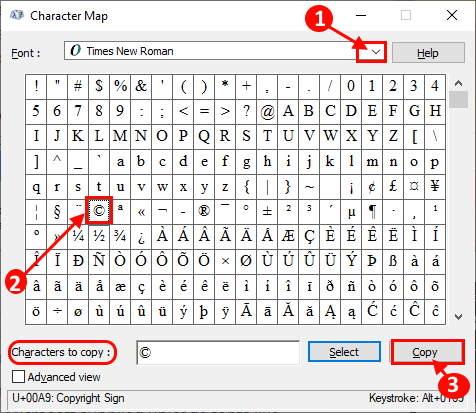The image size is (476, 413).
Task: Pick the registered trademark ® character
Action: [204, 211]
